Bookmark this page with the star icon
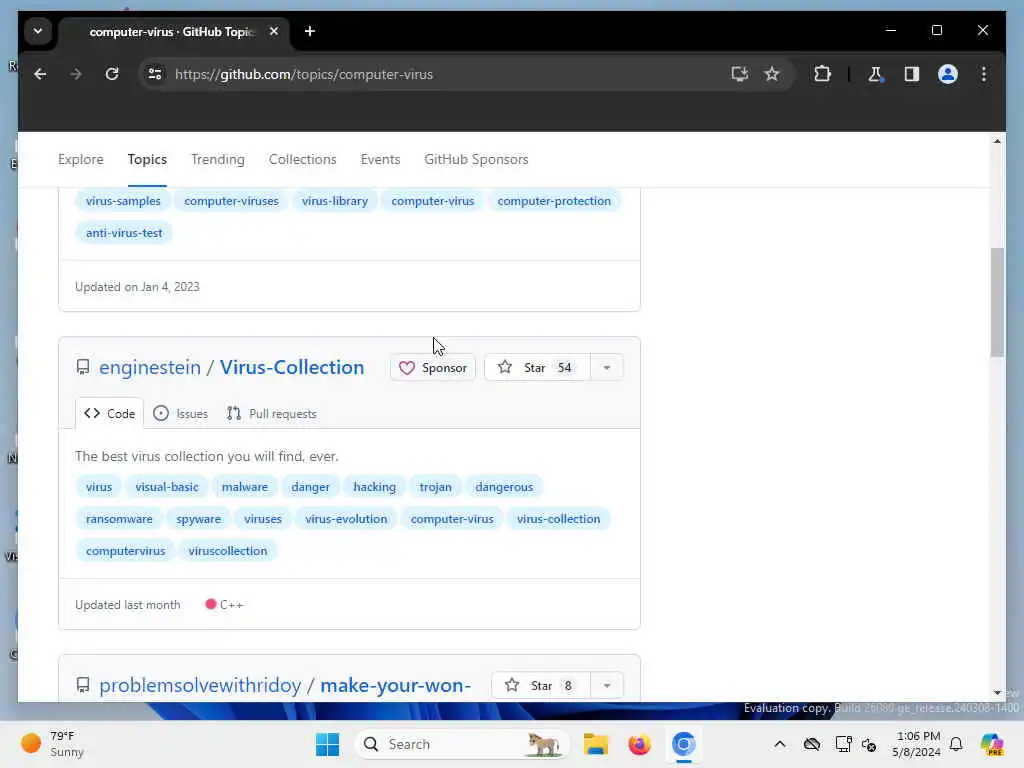The height and width of the screenshot is (768, 1024). pos(772,74)
